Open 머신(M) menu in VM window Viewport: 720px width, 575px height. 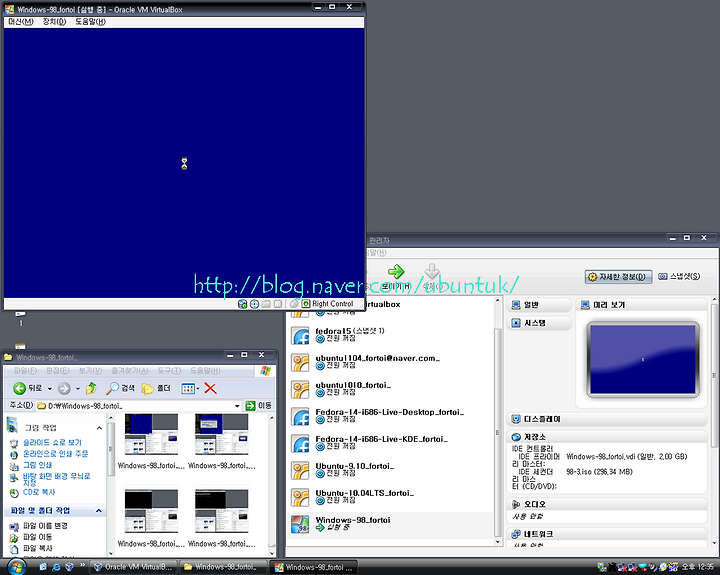(21, 22)
